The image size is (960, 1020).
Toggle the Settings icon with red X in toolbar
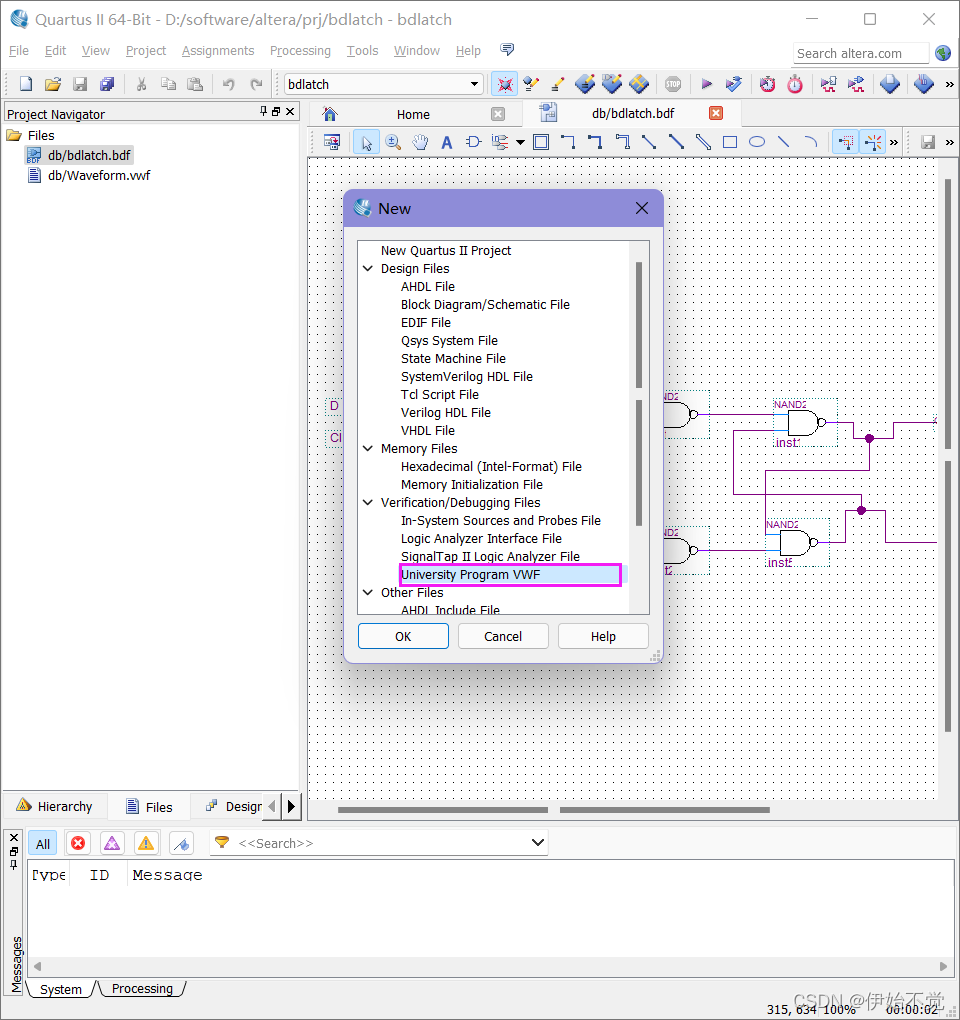coord(504,84)
